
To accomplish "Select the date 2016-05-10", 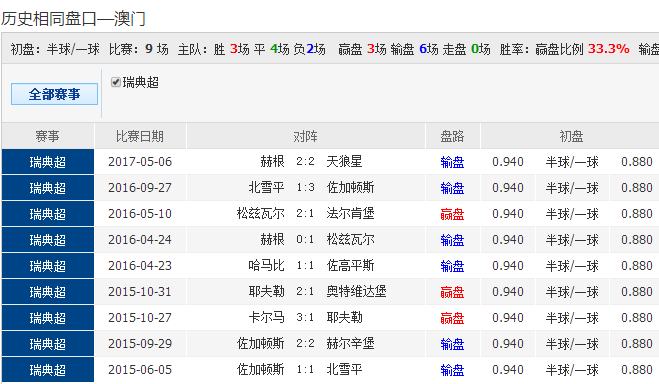I will click(140, 214).
